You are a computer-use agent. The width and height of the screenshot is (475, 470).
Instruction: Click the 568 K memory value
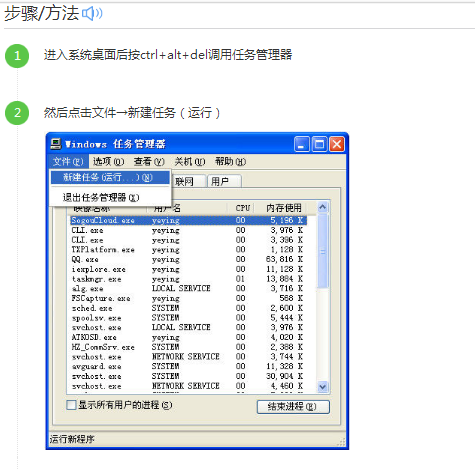(x=291, y=298)
